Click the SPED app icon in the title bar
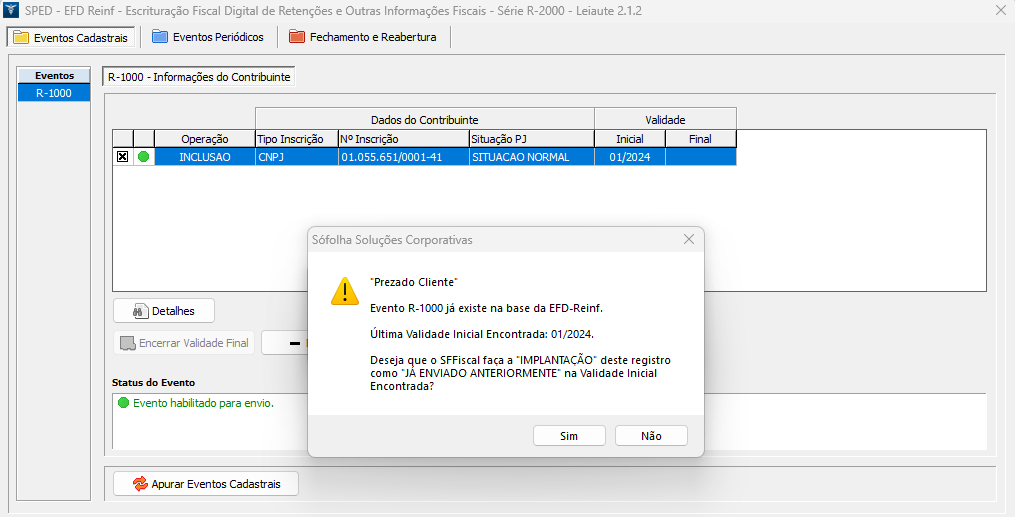 11,10
